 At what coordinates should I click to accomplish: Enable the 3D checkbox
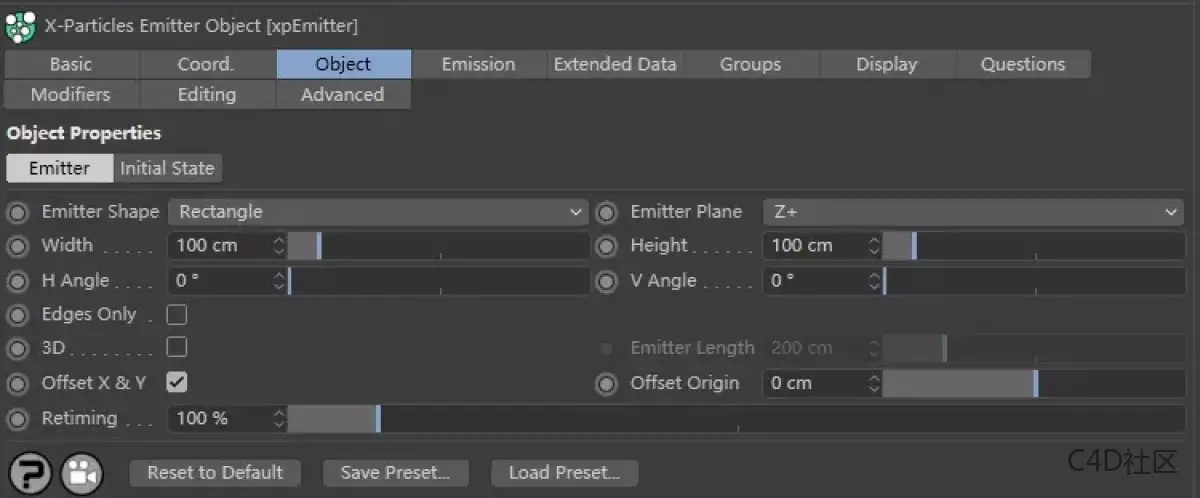click(x=177, y=348)
